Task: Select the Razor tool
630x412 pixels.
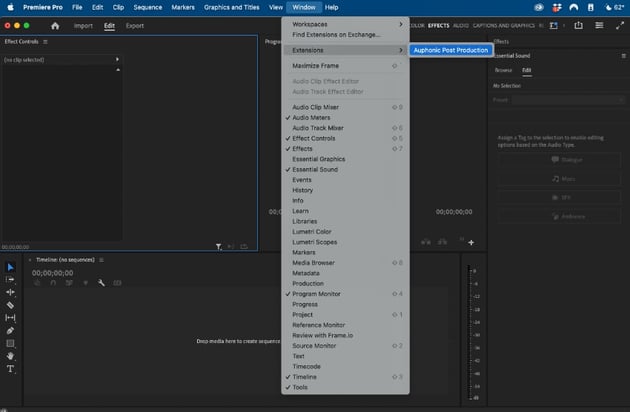Action: (10, 305)
